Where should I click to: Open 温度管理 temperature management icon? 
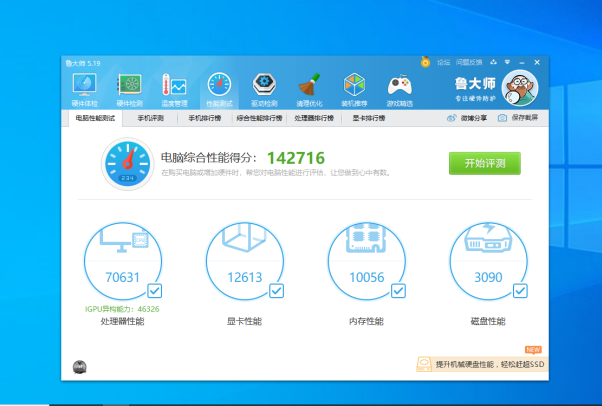(174, 87)
